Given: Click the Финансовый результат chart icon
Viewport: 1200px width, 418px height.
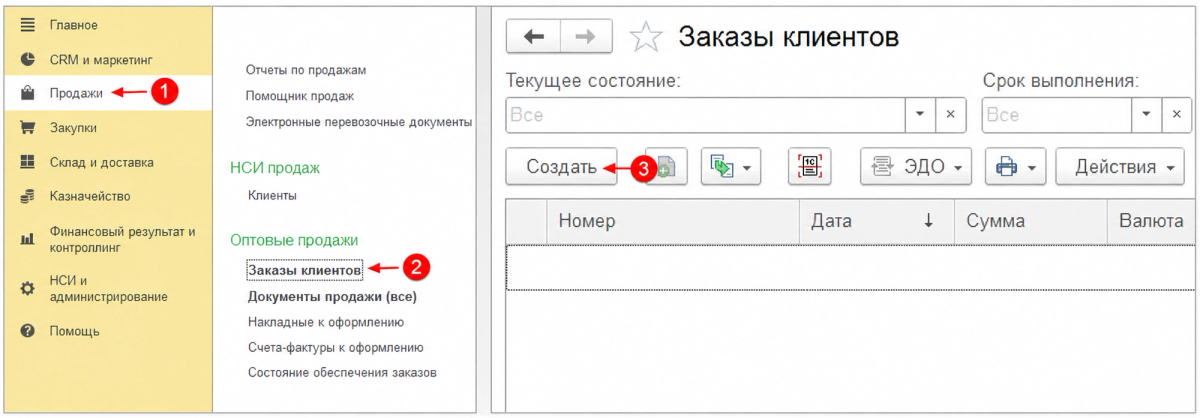Looking at the screenshot, I should [28, 239].
